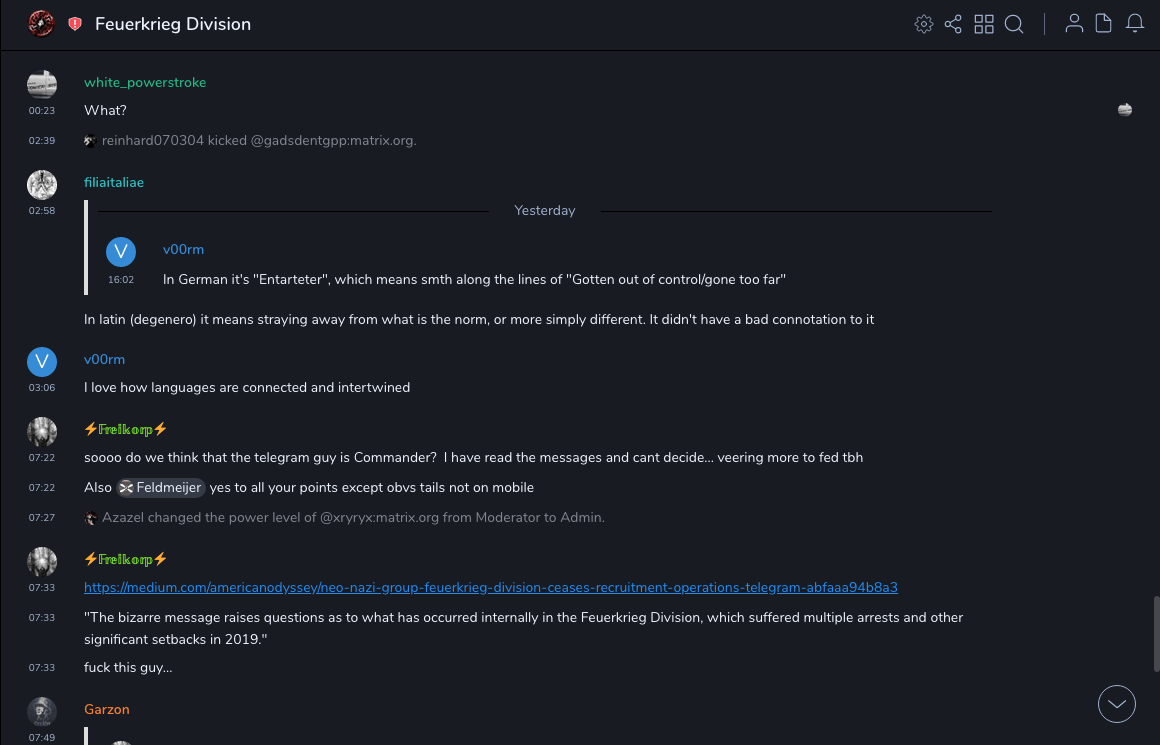Click the search magnifier icon
Viewport: 1160px width, 745px height.
pyautogui.click(x=1014, y=24)
